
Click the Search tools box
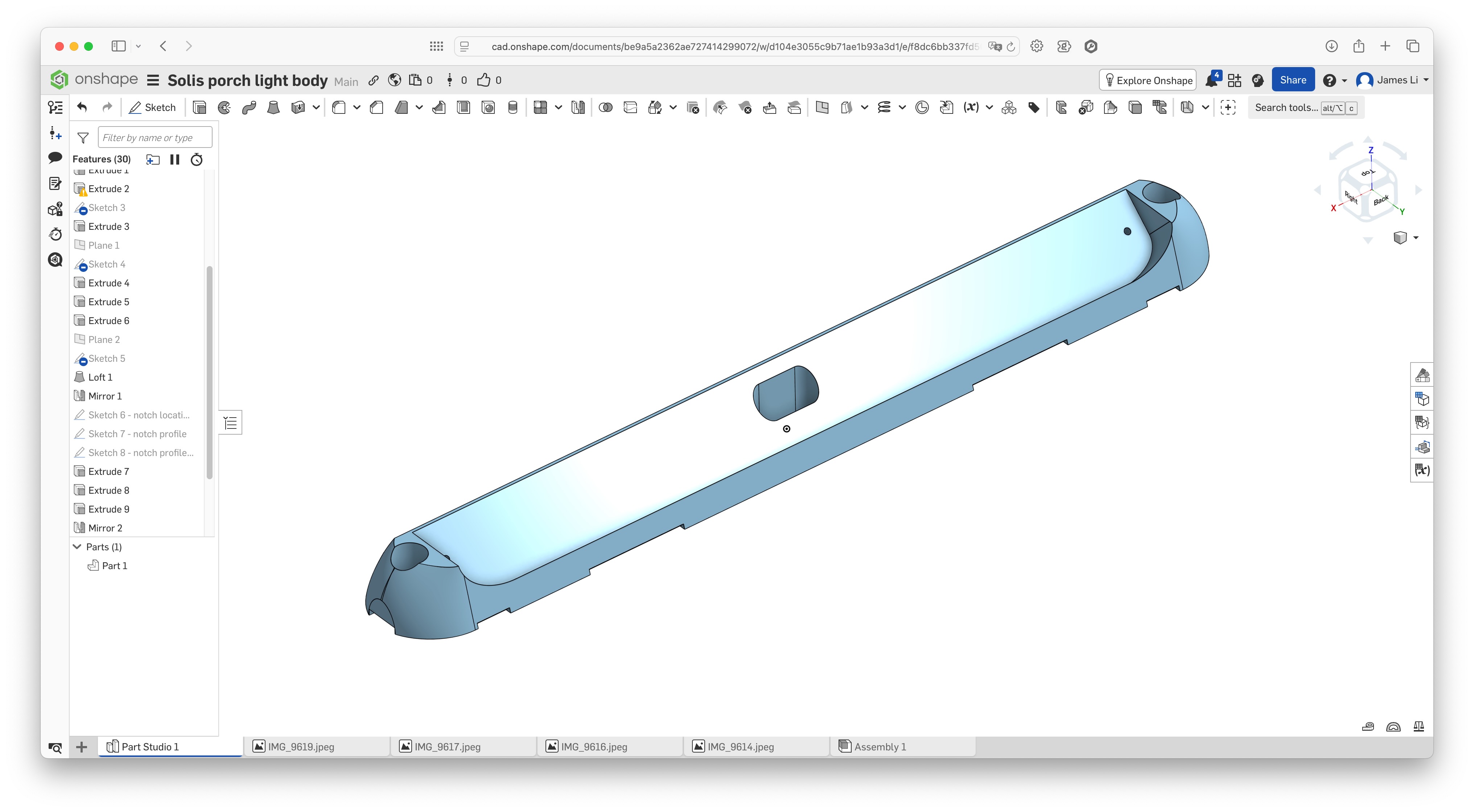click(1305, 108)
